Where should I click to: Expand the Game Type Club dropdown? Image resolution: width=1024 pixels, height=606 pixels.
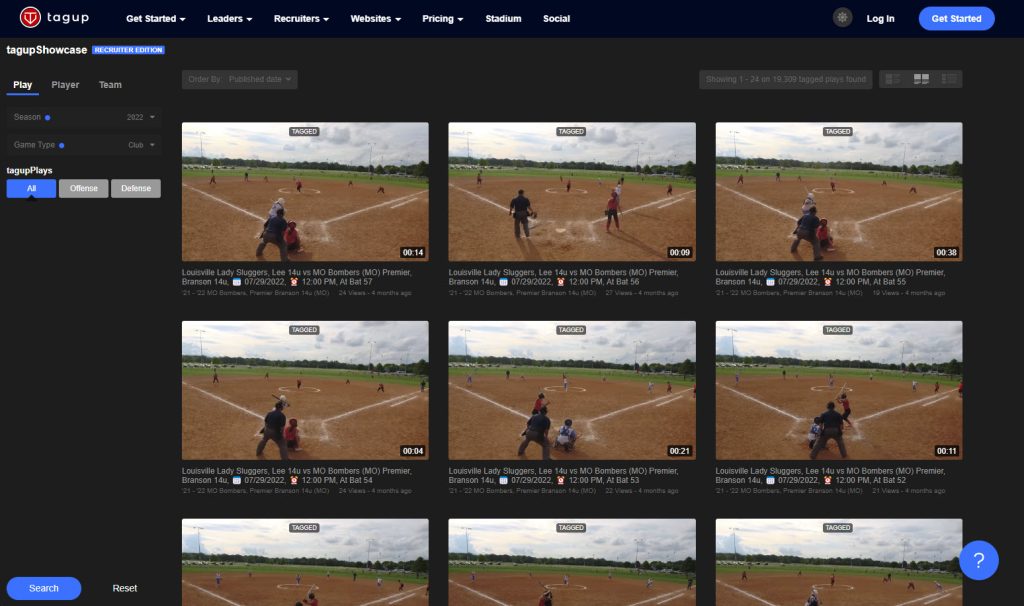(x=142, y=145)
